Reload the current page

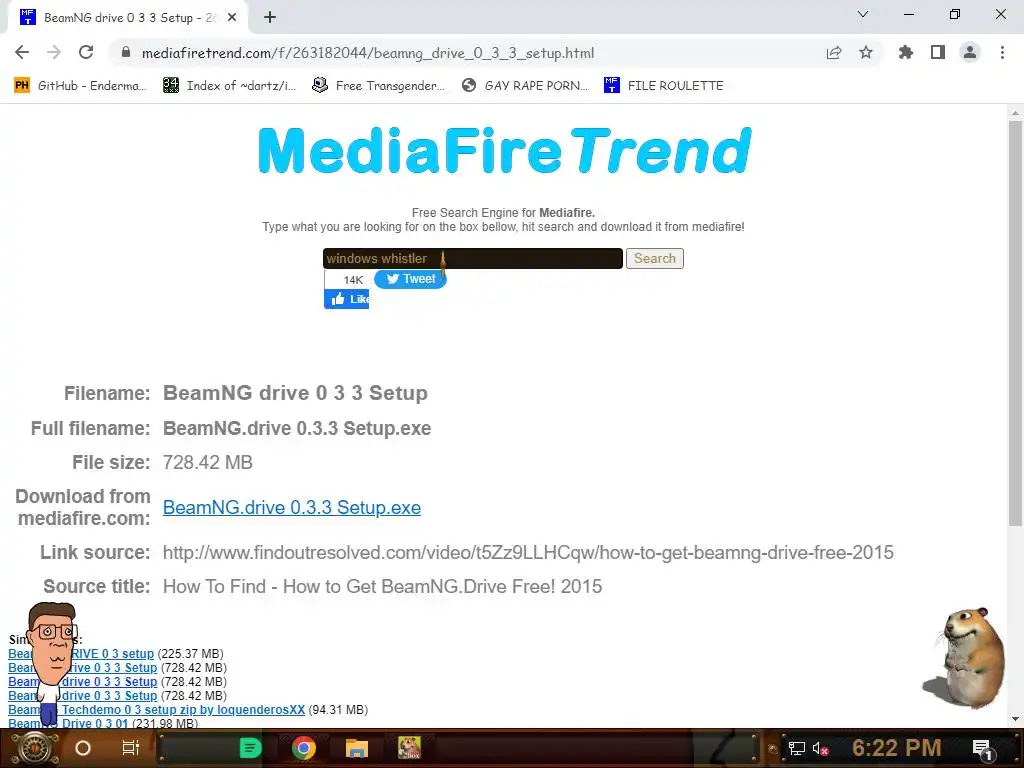(x=86, y=52)
